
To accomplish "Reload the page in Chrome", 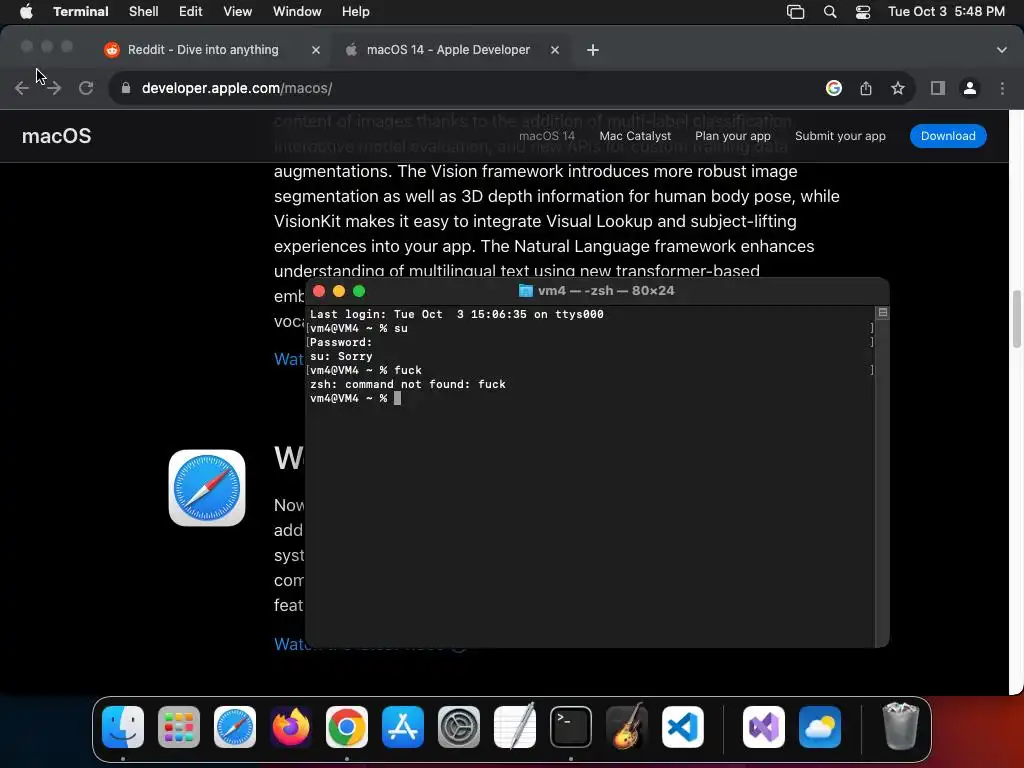I will coord(86,88).
